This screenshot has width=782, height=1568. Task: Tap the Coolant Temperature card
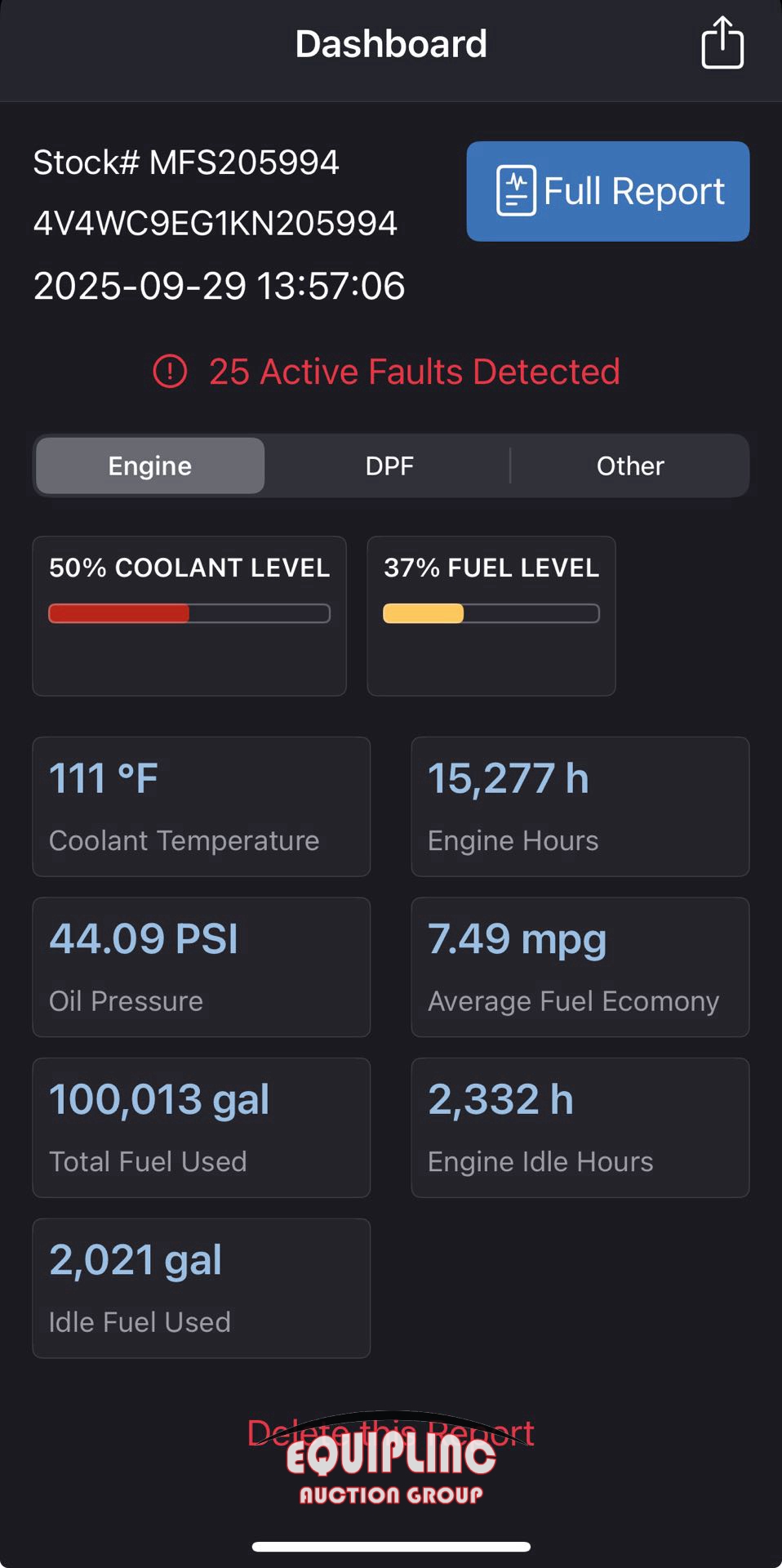tap(201, 807)
